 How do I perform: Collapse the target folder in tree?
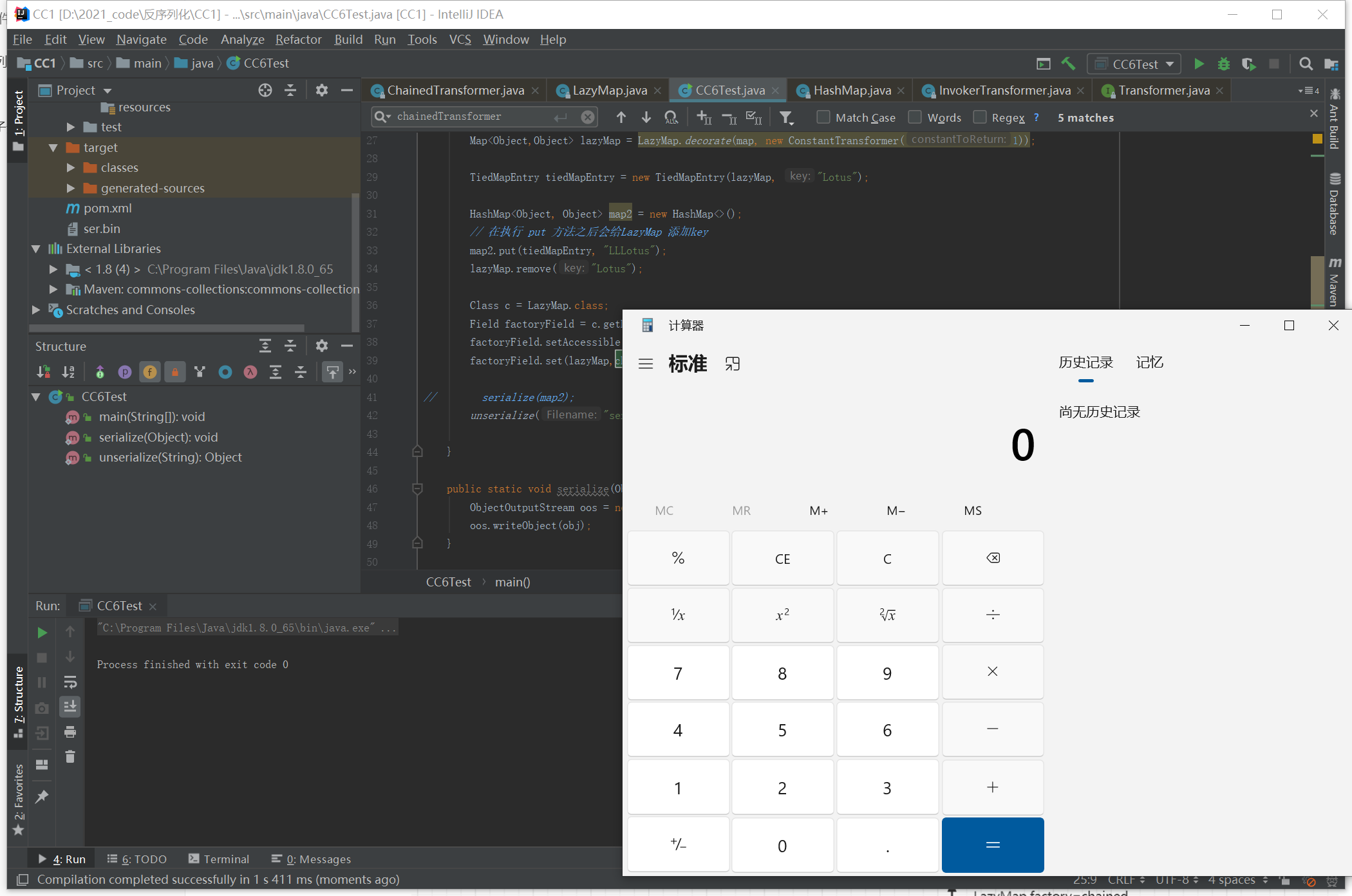pyautogui.click(x=53, y=147)
